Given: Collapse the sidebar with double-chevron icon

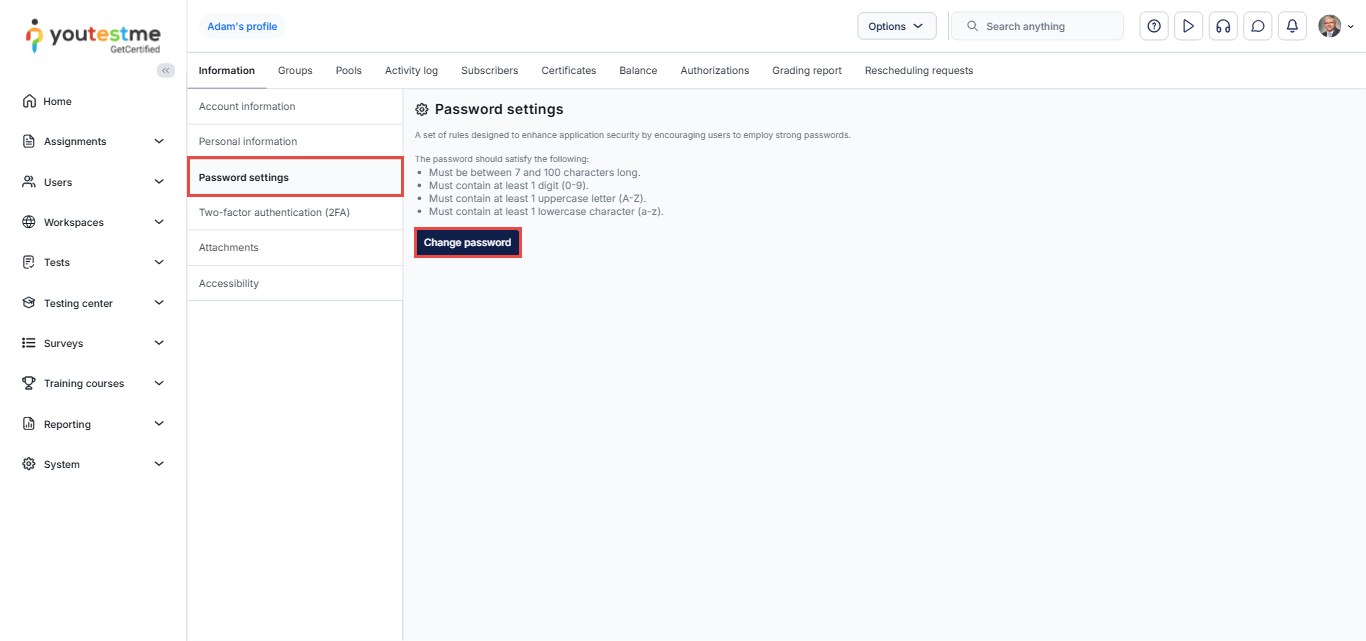Looking at the screenshot, I should click(x=166, y=70).
